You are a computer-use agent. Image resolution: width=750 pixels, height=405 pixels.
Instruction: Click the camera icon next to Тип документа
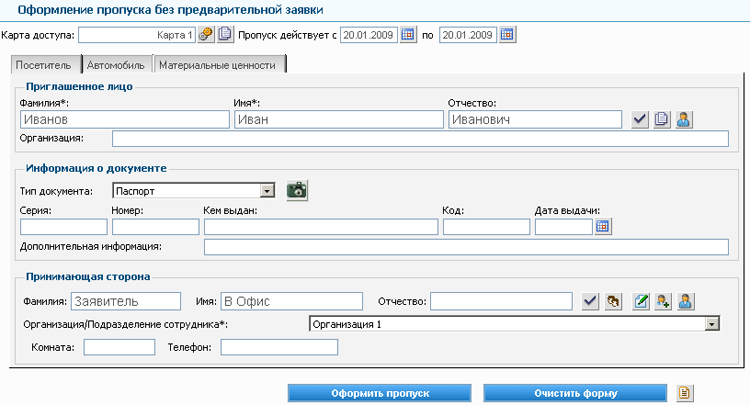point(297,189)
